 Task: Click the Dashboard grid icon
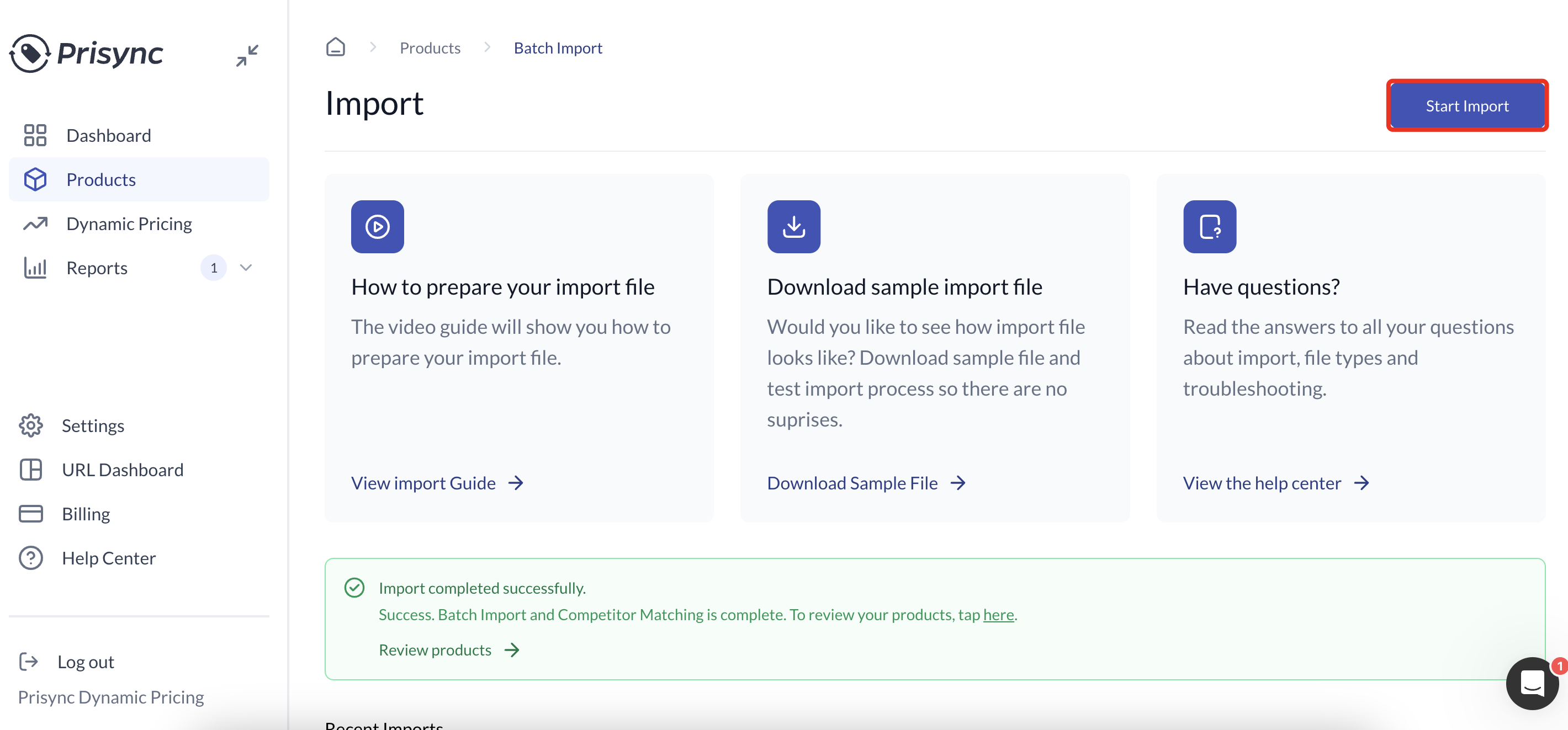tap(35, 135)
